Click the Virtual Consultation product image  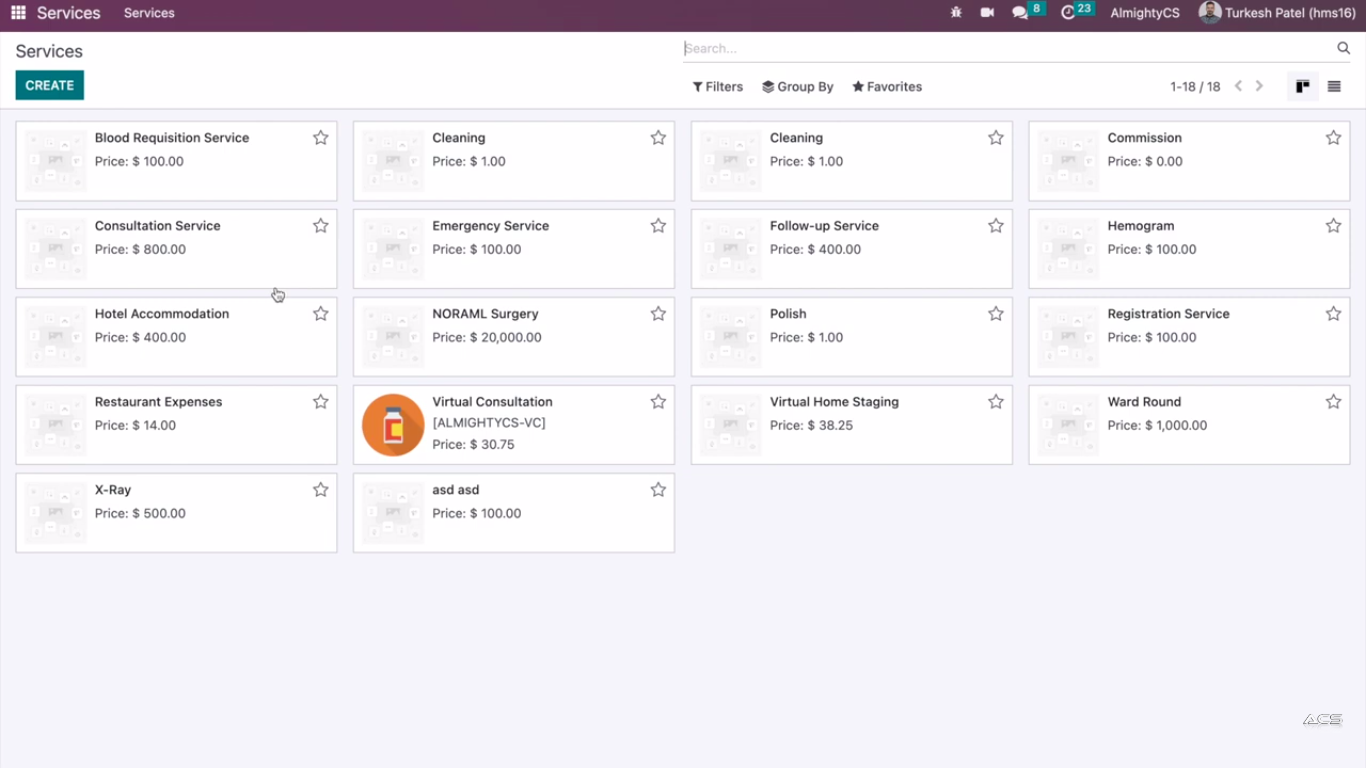pyautogui.click(x=393, y=425)
